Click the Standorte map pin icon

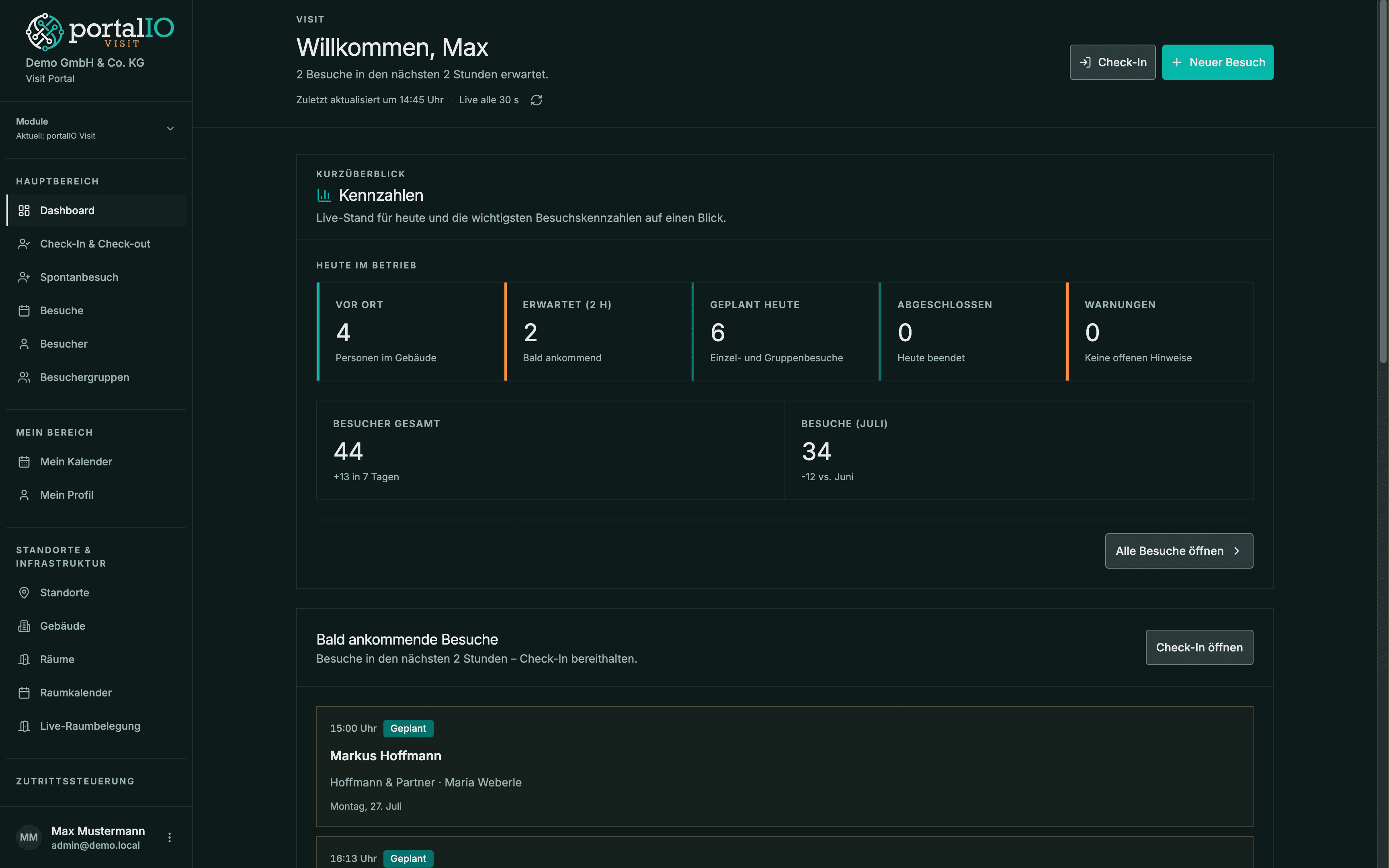coord(24,592)
